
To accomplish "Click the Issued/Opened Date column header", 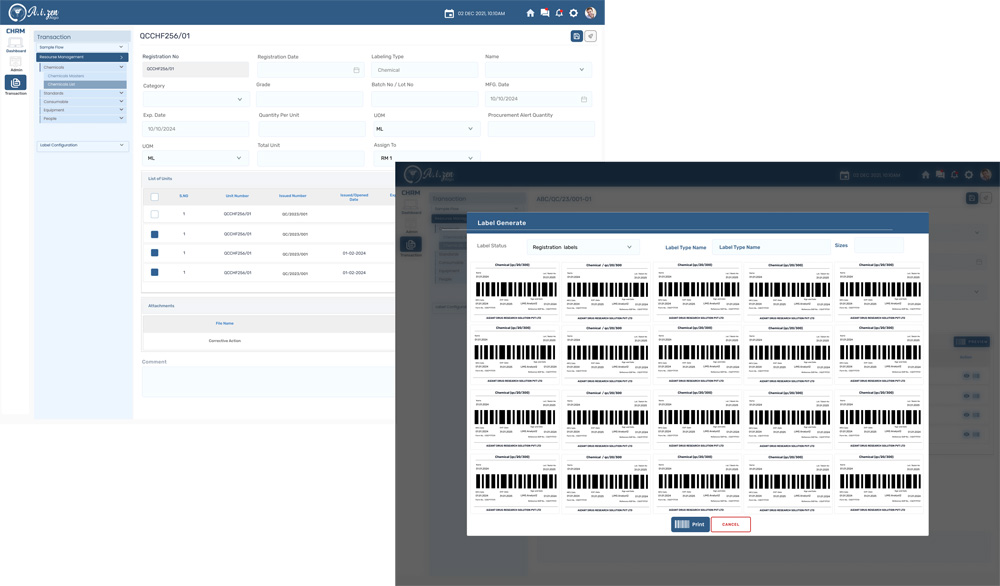I will tap(354, 197).
